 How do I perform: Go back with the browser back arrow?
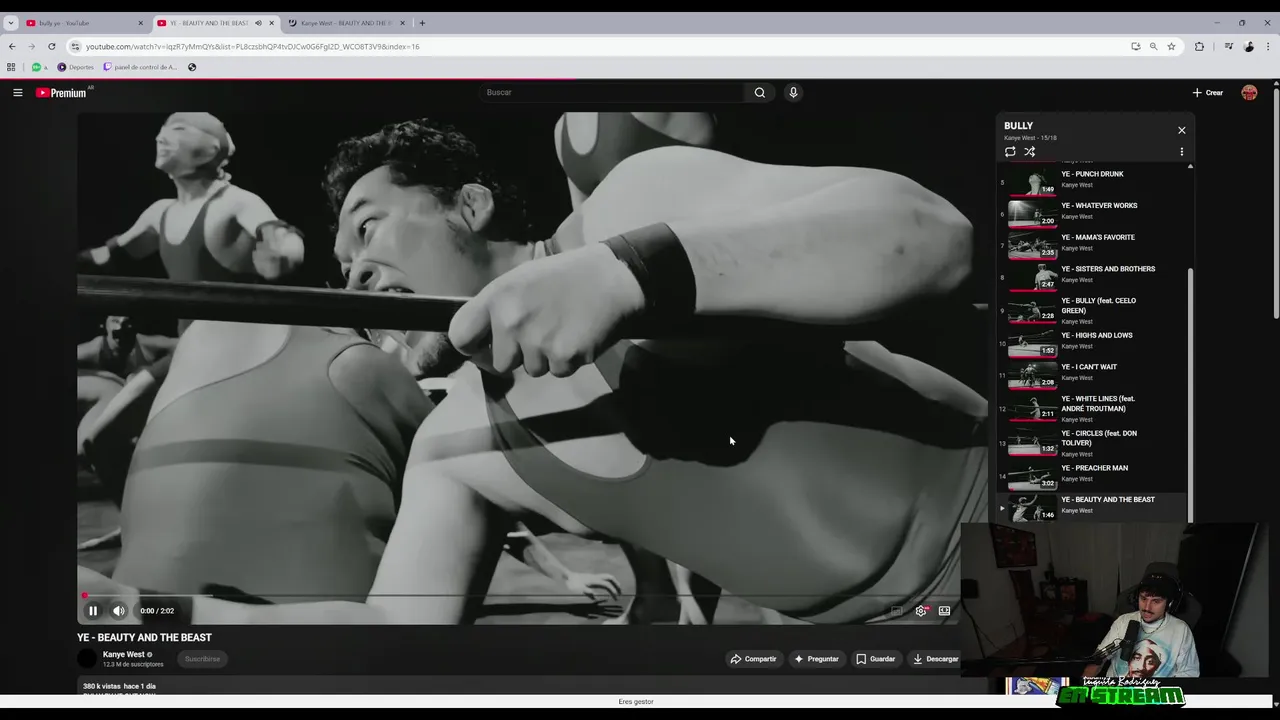pyautogui.click(x=12, y=46)
